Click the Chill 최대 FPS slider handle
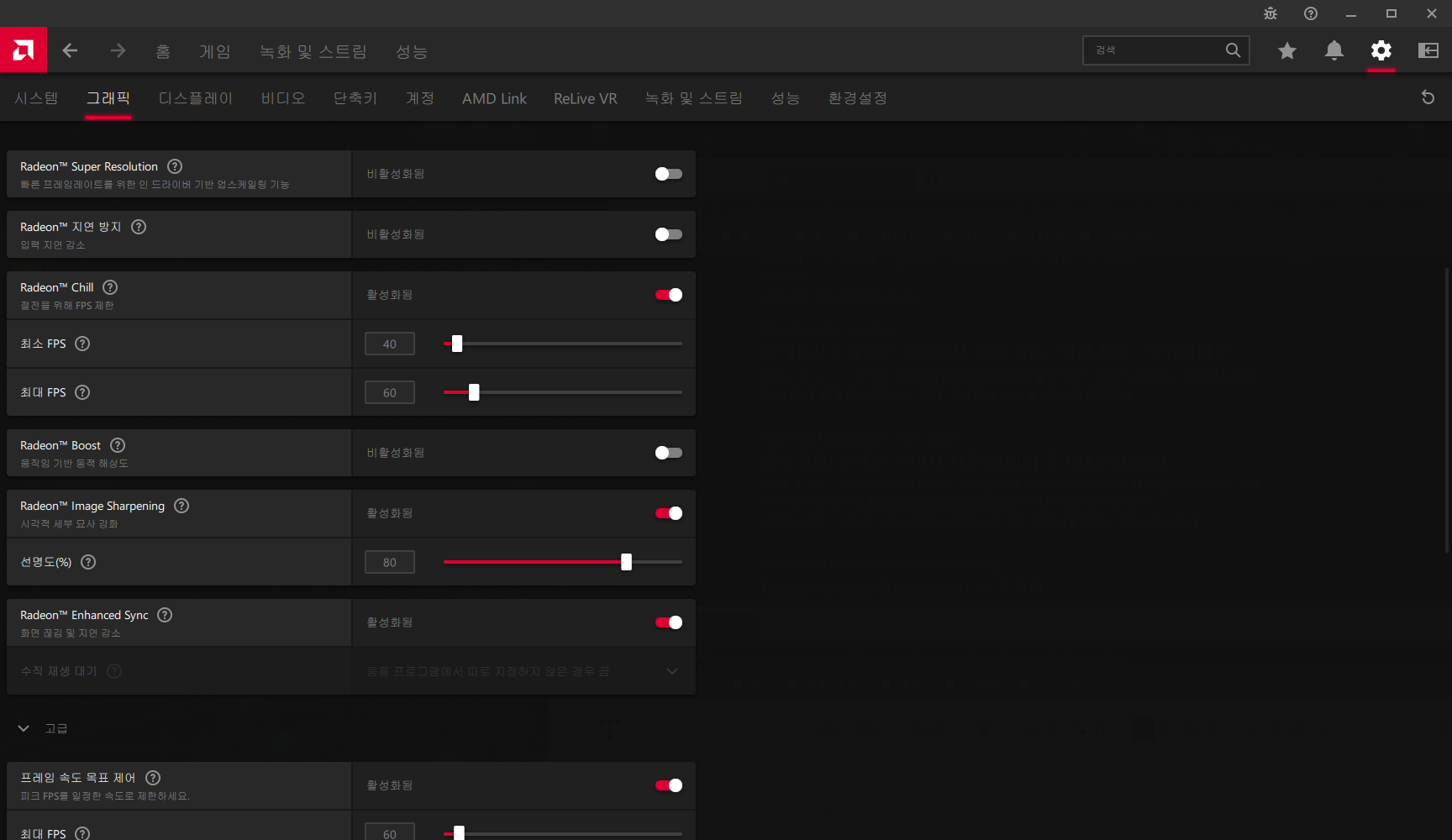This screenshot has height=840, width=1452. pos(474,392)
